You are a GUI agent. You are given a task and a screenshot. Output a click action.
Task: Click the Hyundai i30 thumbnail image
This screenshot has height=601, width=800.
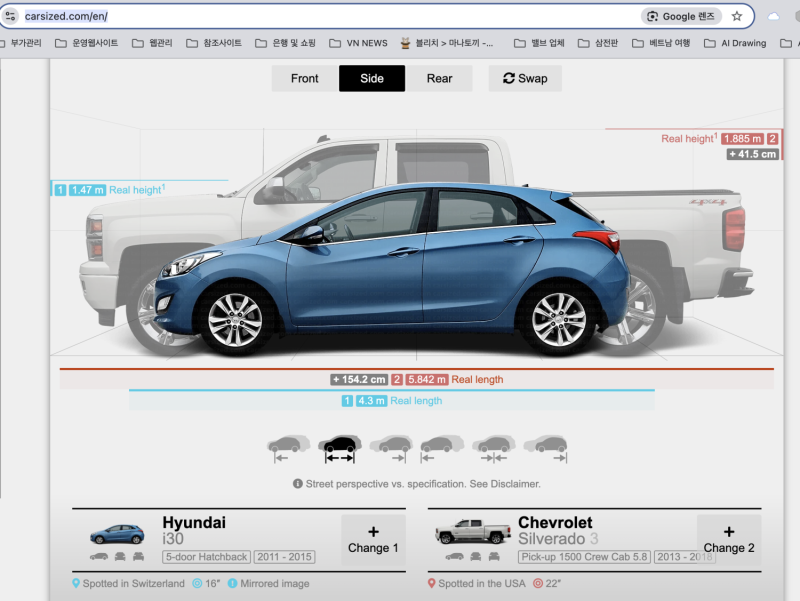(x=117, y=534)
